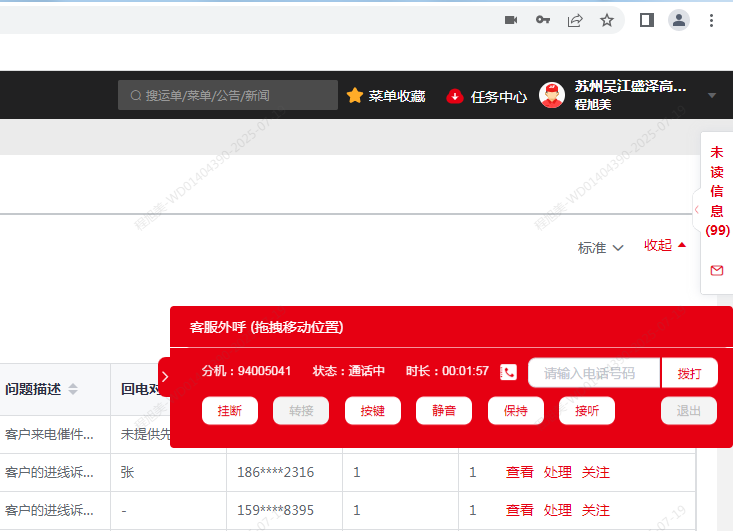Click 处理 in the 159****8395 row
This screenshot has height=531, width=733.
[x=557, y=510]
